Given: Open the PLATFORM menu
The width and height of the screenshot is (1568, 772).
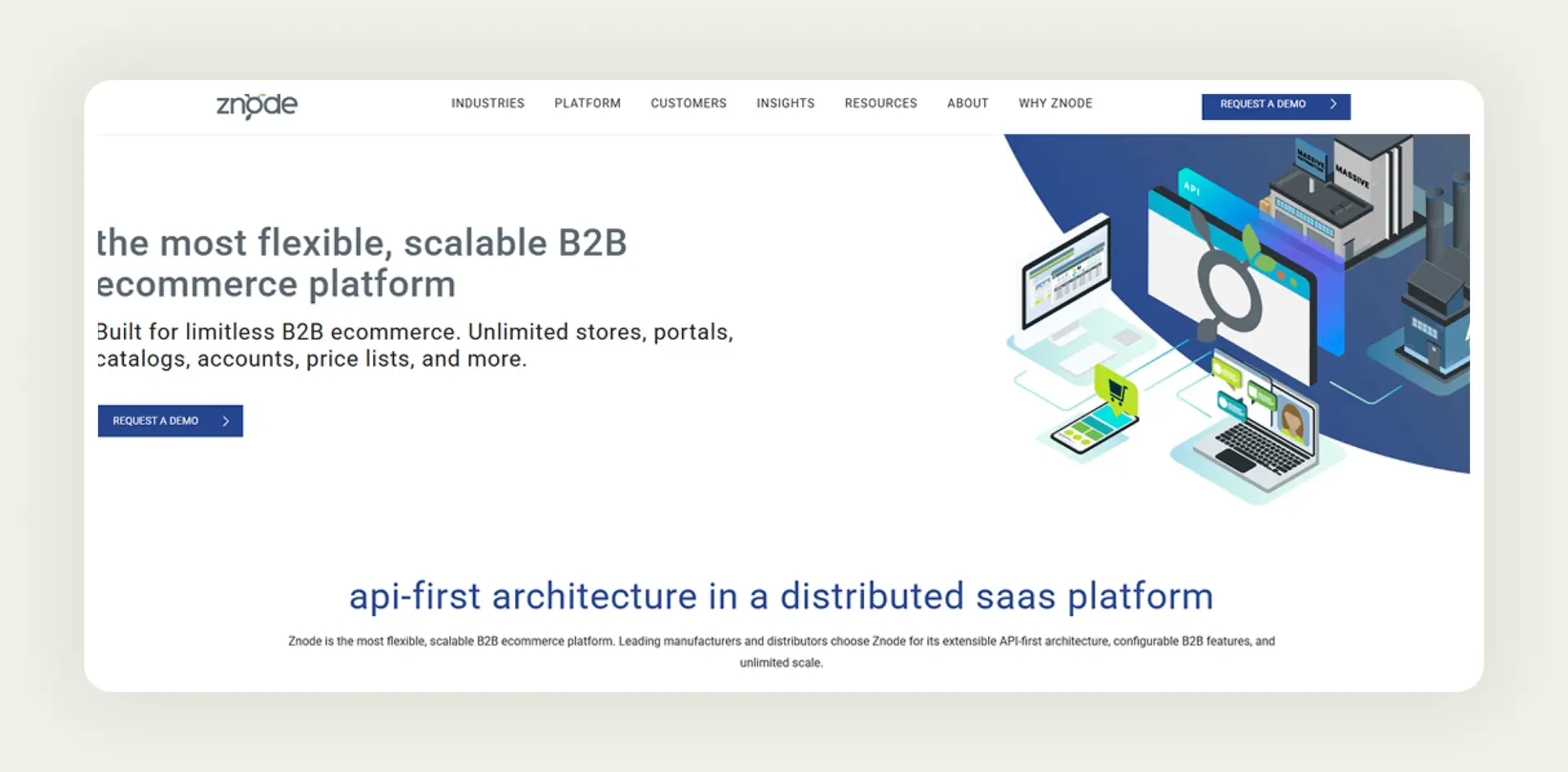Looking at the screenshot, I should pyautogui.click(x=587, y=103).
